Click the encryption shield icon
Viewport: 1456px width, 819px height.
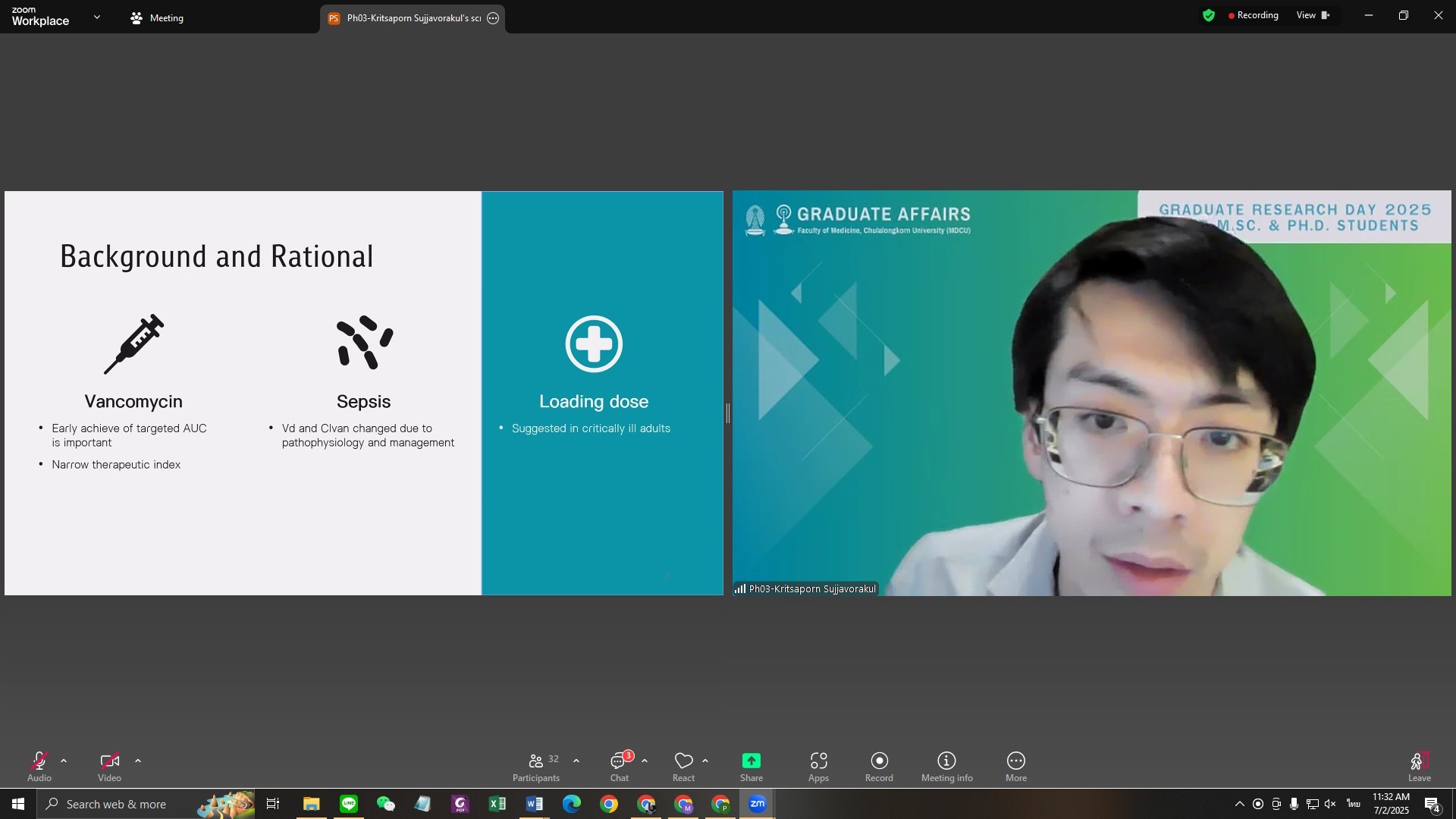(x=1209, y=15)
